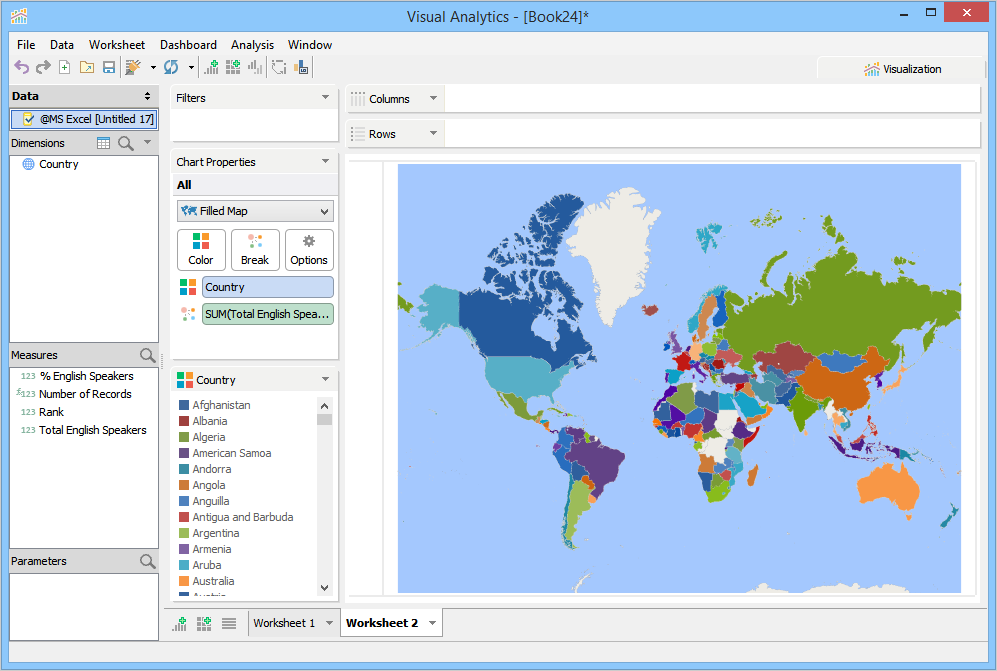The width and height of the screenshot is (997, 671).
Task: Click the legend scrollbar down arrow
Action: [x=324, y=588]
